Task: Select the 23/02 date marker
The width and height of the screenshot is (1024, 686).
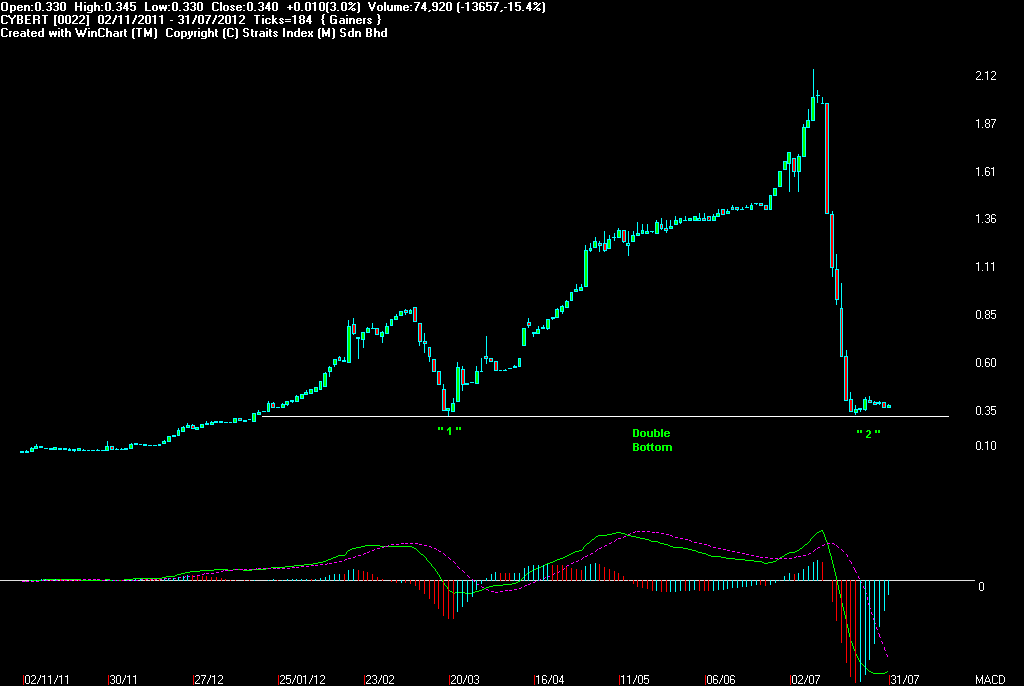Action: point(379,679)
